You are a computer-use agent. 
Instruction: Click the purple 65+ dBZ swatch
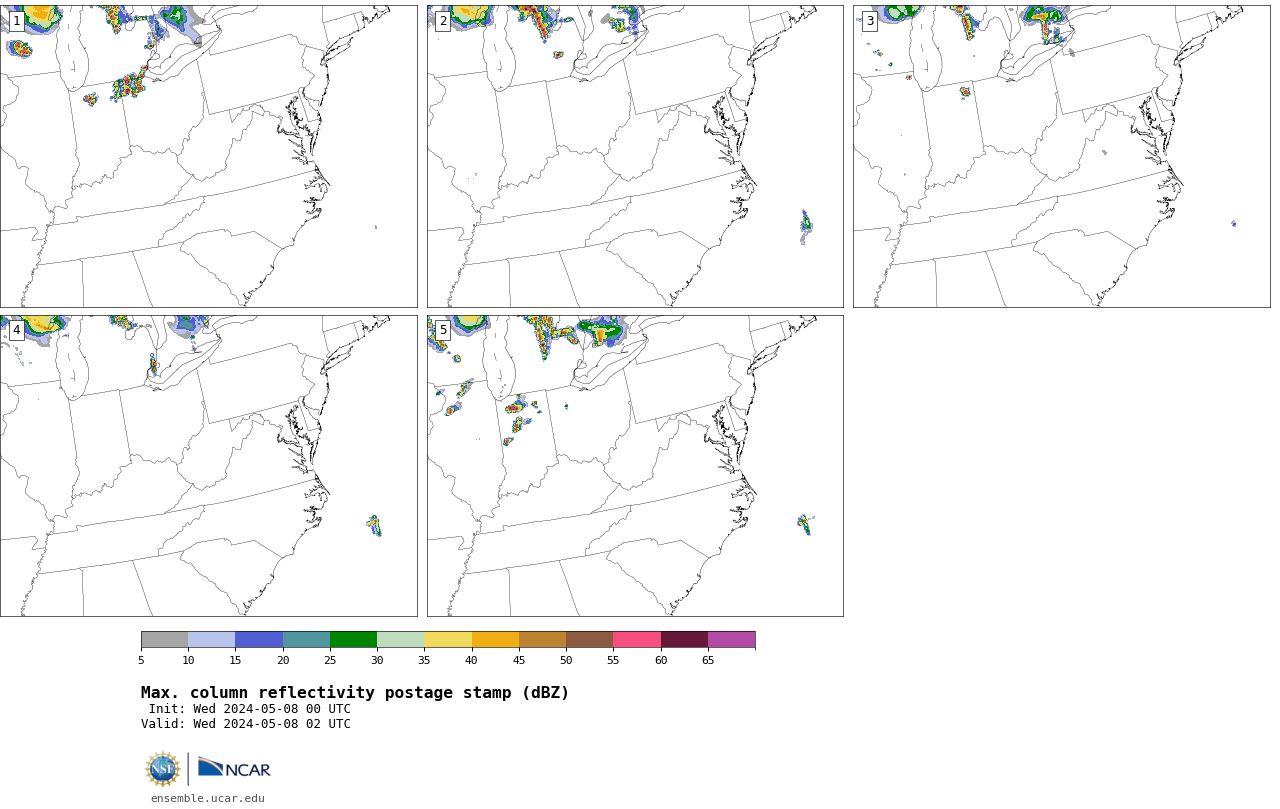pyautogui.click(x=731, y=640)
